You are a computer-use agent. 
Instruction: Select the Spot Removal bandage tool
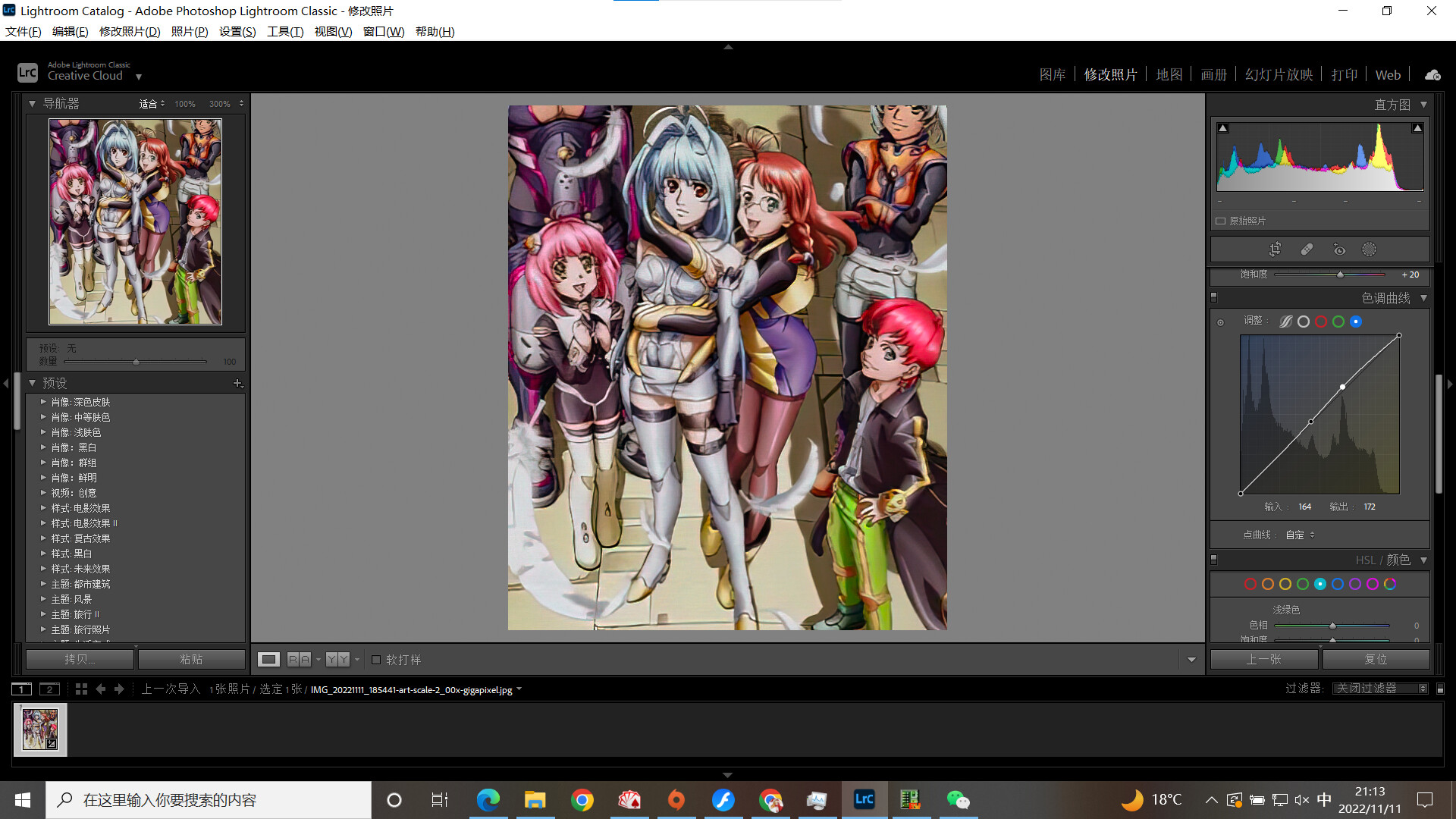pos(1307,249)
